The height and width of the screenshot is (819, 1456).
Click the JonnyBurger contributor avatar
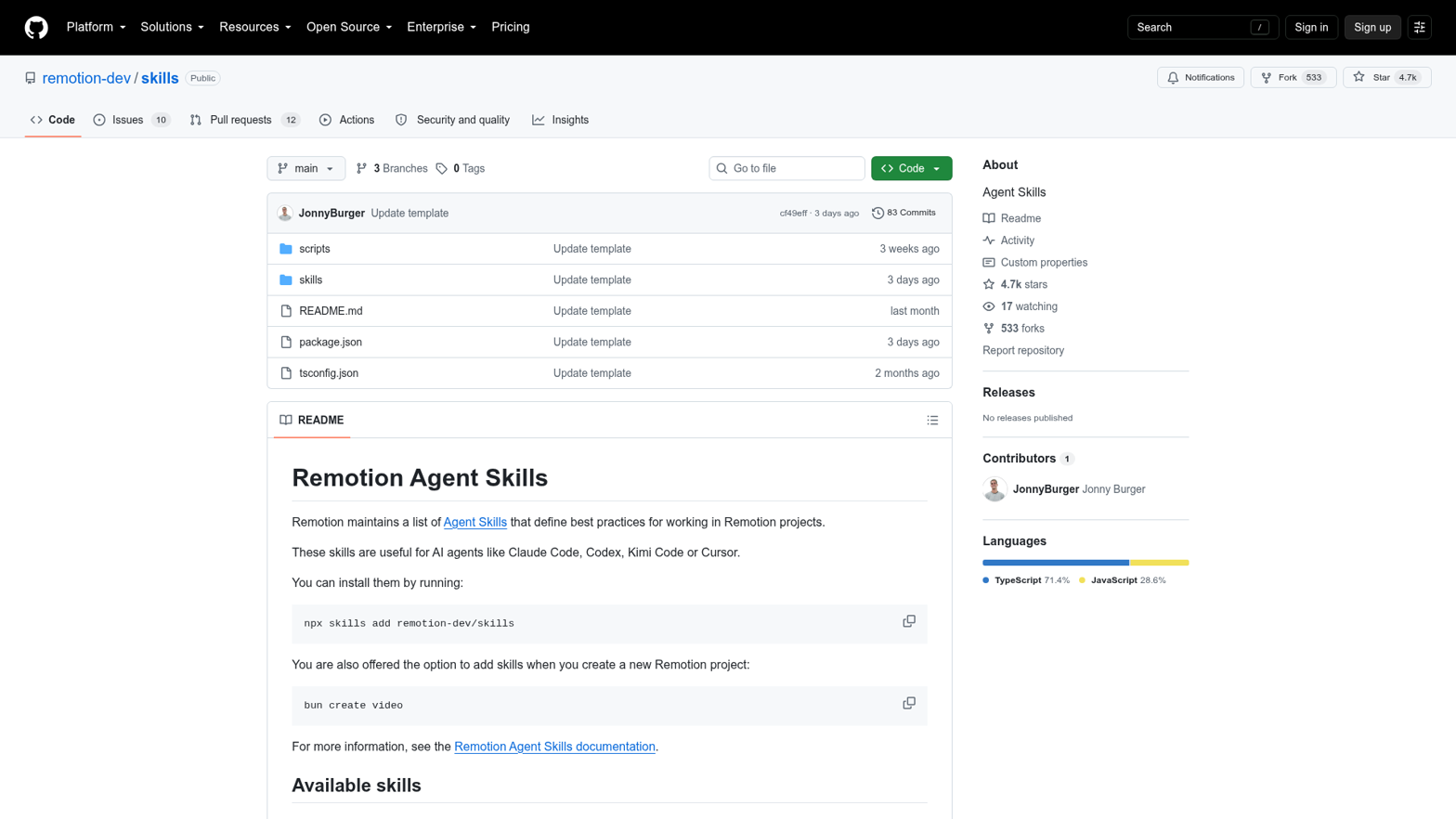[x=994, y=489]
